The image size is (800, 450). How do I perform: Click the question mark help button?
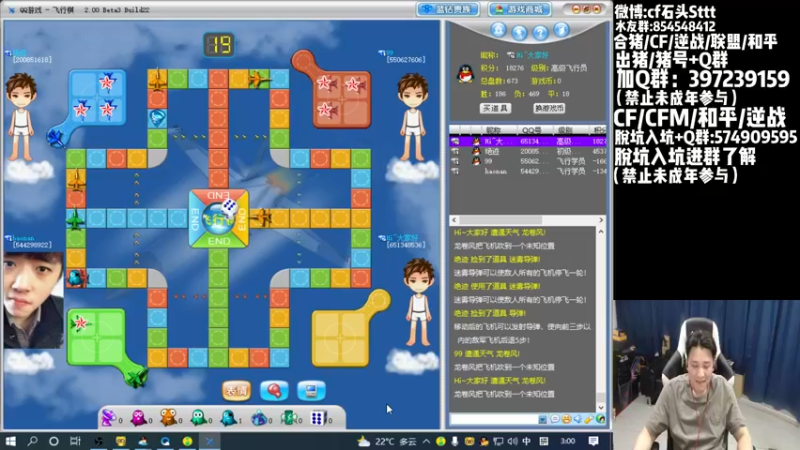pyautogui.click(x=540, y=33)
